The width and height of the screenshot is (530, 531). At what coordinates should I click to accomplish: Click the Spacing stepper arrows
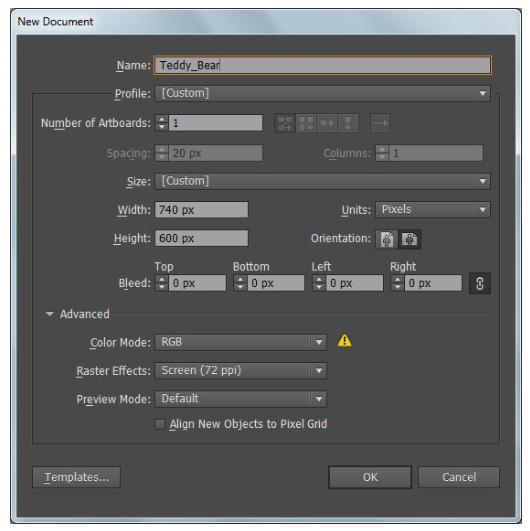[162, 153]
